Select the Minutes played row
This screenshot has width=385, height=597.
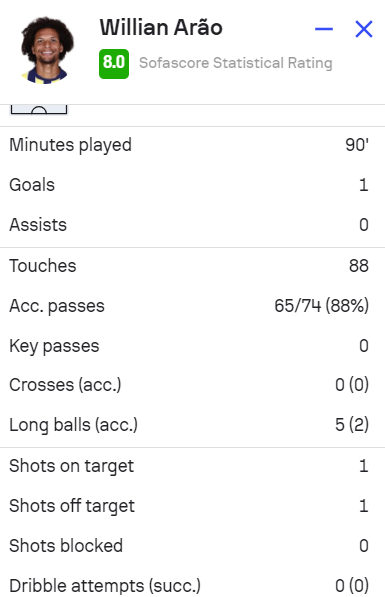coord(192,145)
